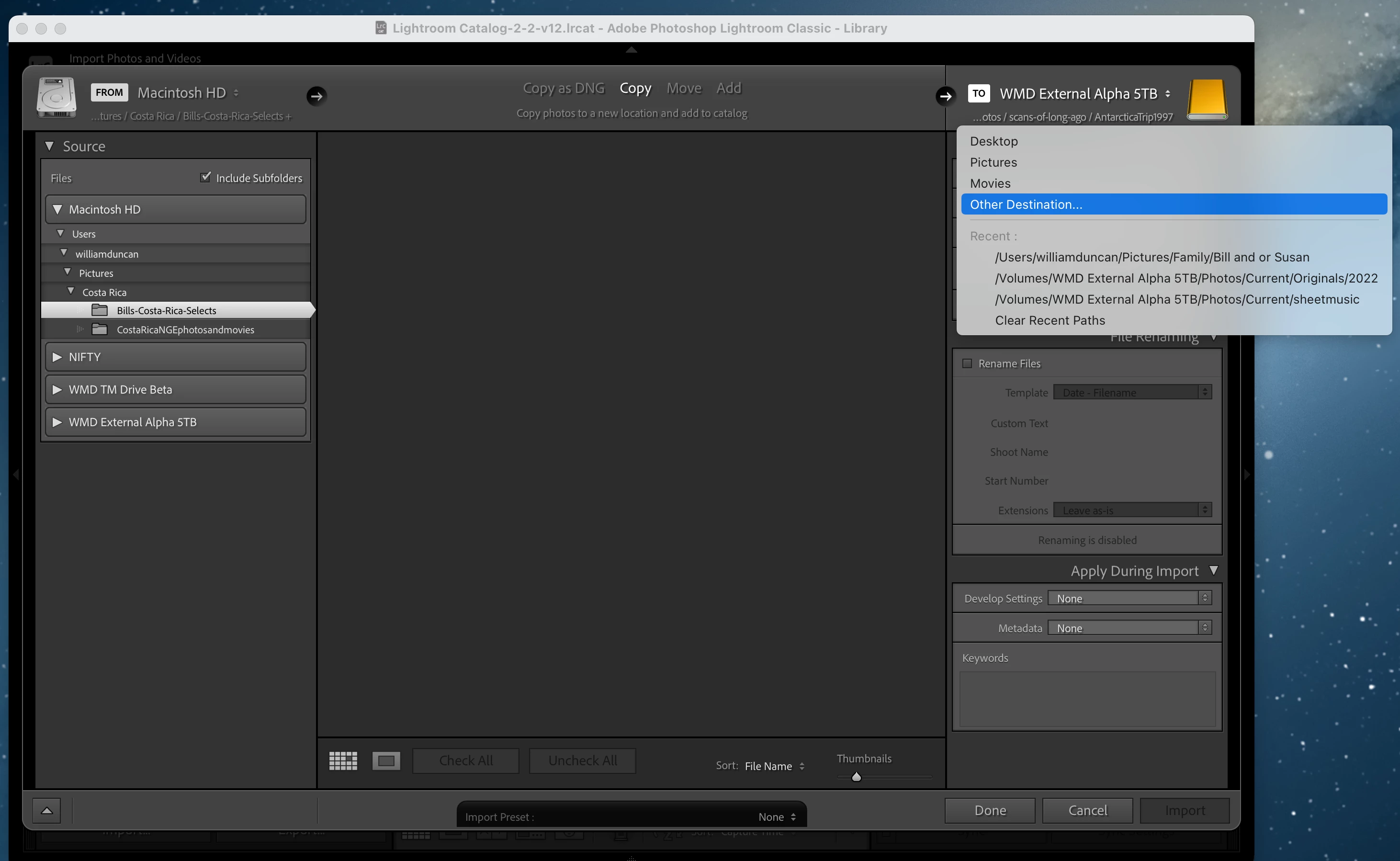Expand the NIFTY volume

coord(57,357)
